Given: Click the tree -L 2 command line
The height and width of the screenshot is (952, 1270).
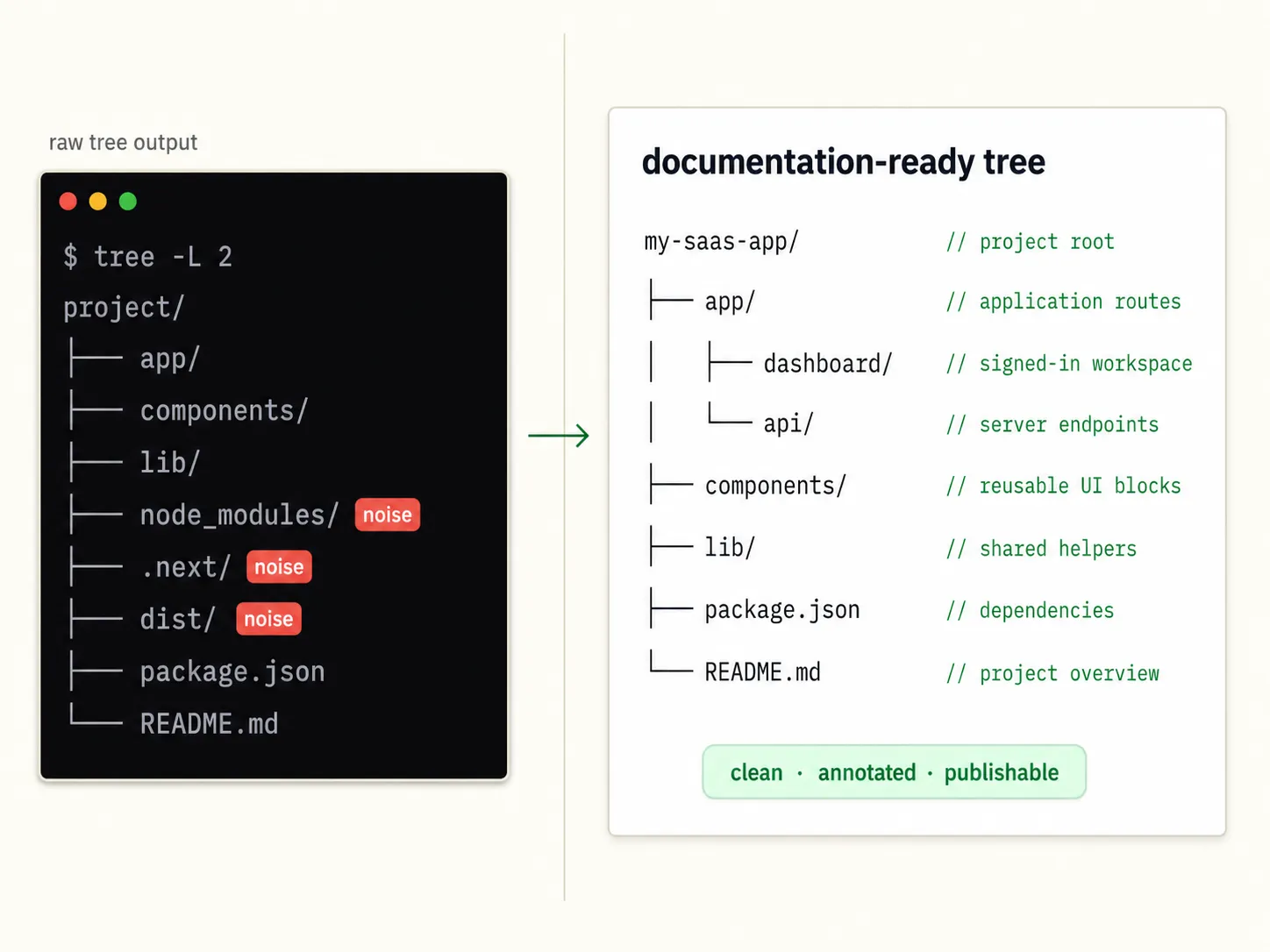Looking at the screenshot, I should pyautogui.click(x=147, y=256).
